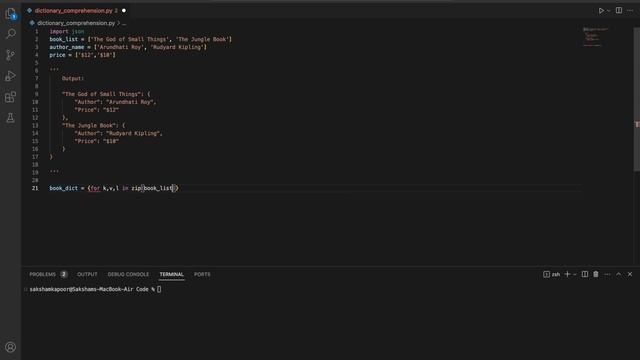Click the "Author": "Rudyard Kipling" line
The height and width of the screenshot is (360, 640).
tap(118, 133)
